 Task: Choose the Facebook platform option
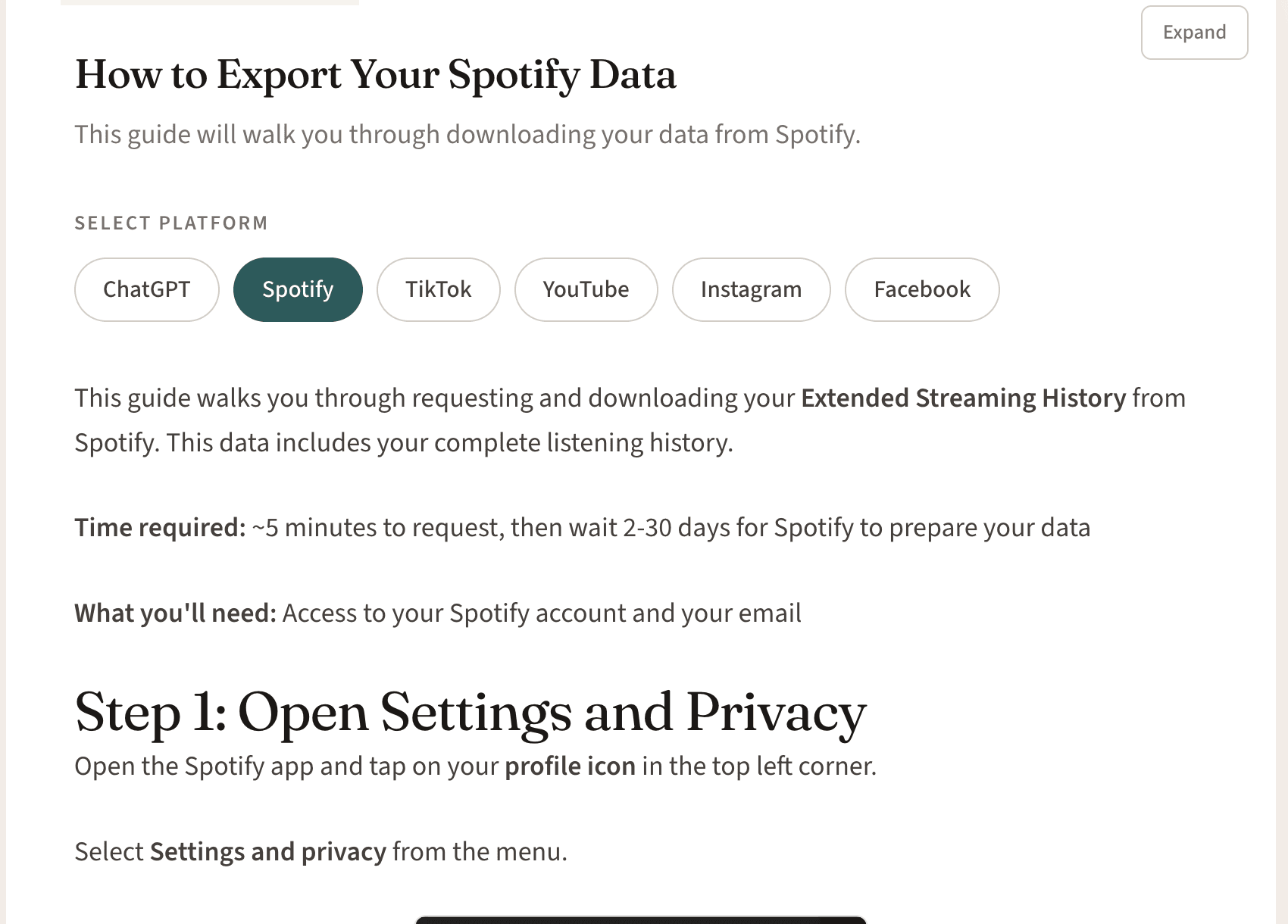click(921, 289)
